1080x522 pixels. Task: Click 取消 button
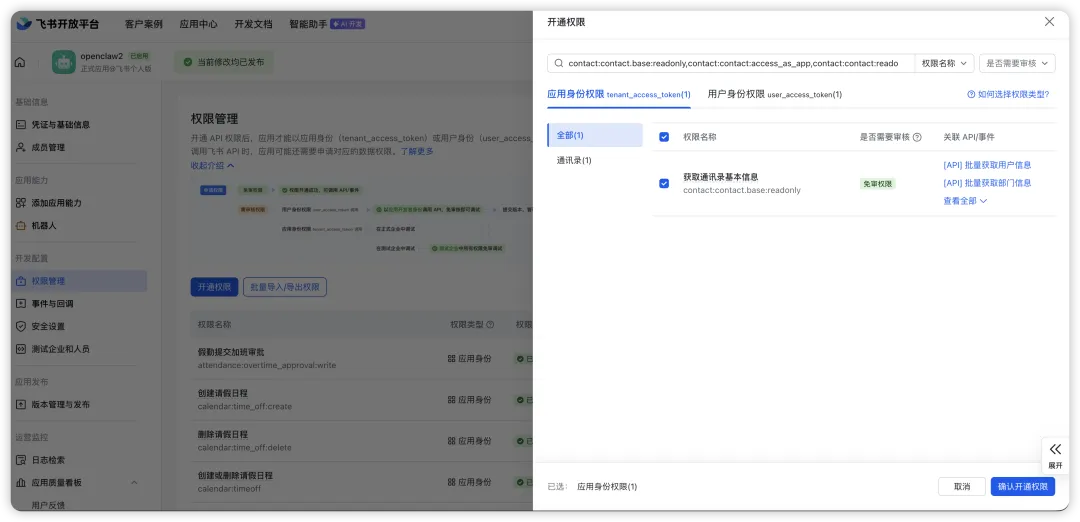tap(962, 486)
